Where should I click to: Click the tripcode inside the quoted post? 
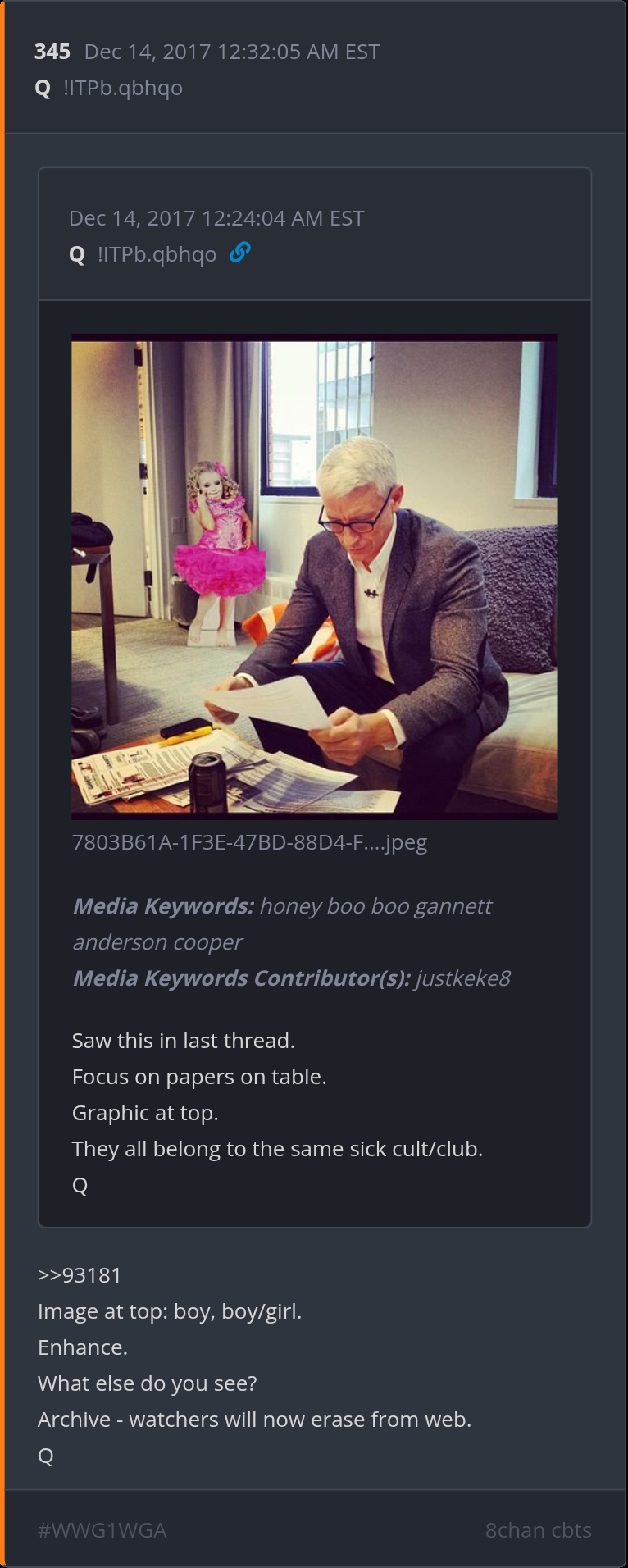click(x=157, y=254)
